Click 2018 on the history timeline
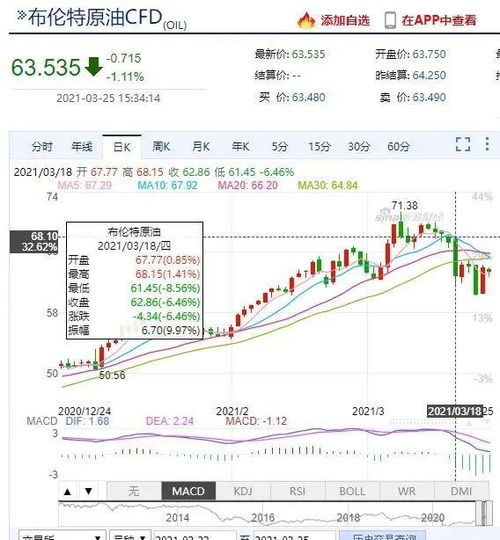 (x=348, y=518)
